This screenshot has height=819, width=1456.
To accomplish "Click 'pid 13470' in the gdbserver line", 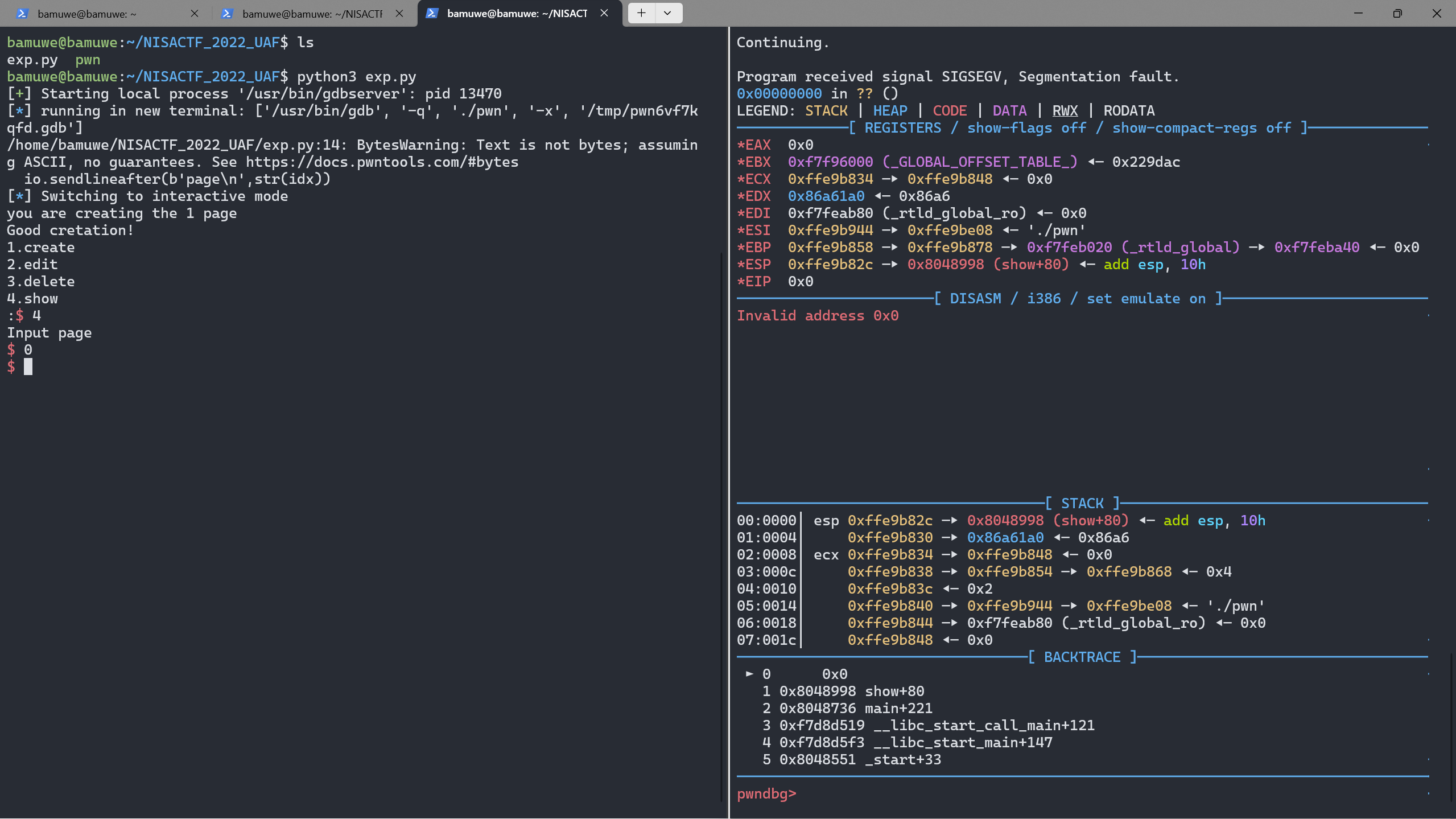I will 463,94.
